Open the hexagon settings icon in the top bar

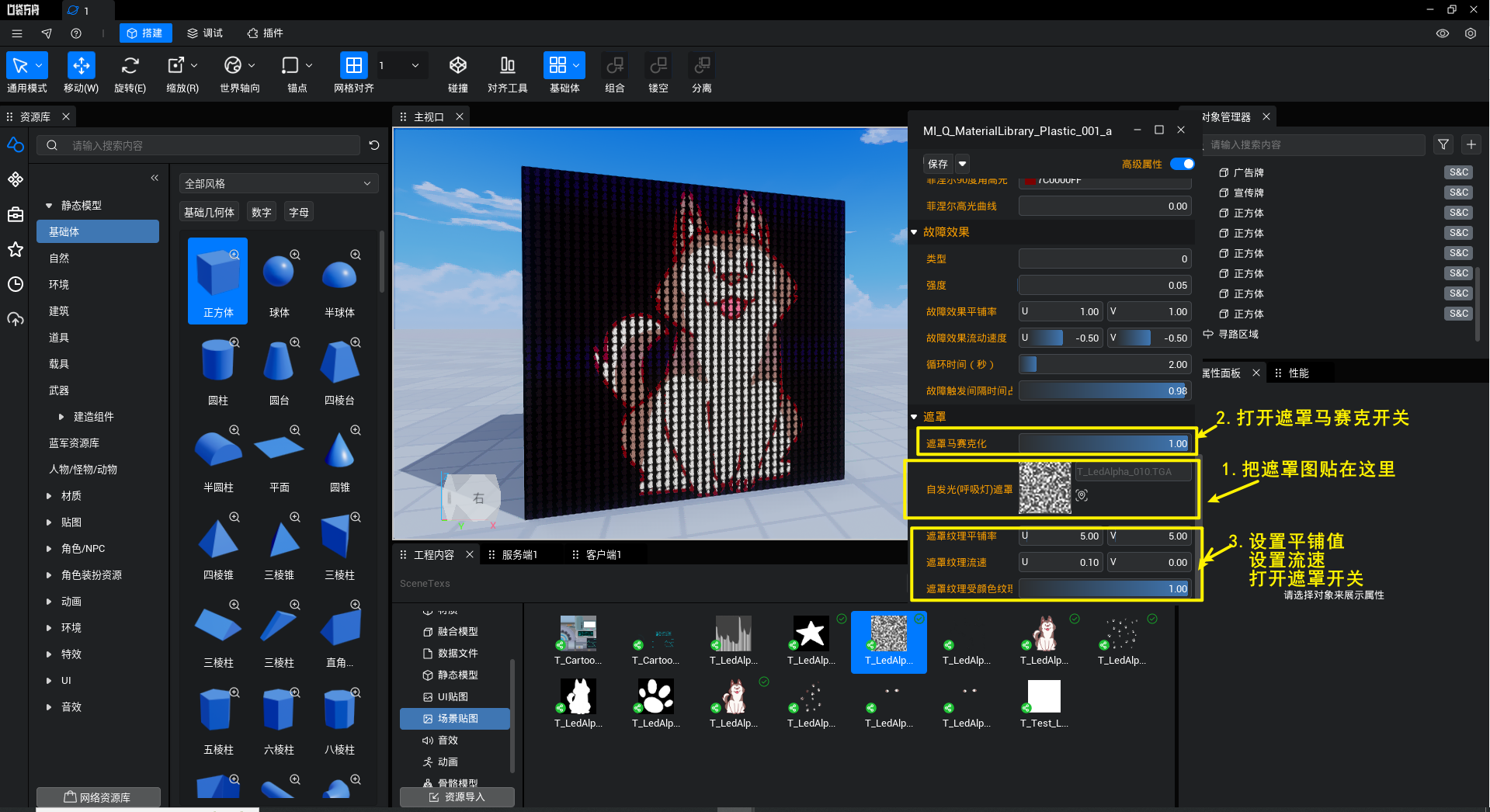coord(1471,33)
